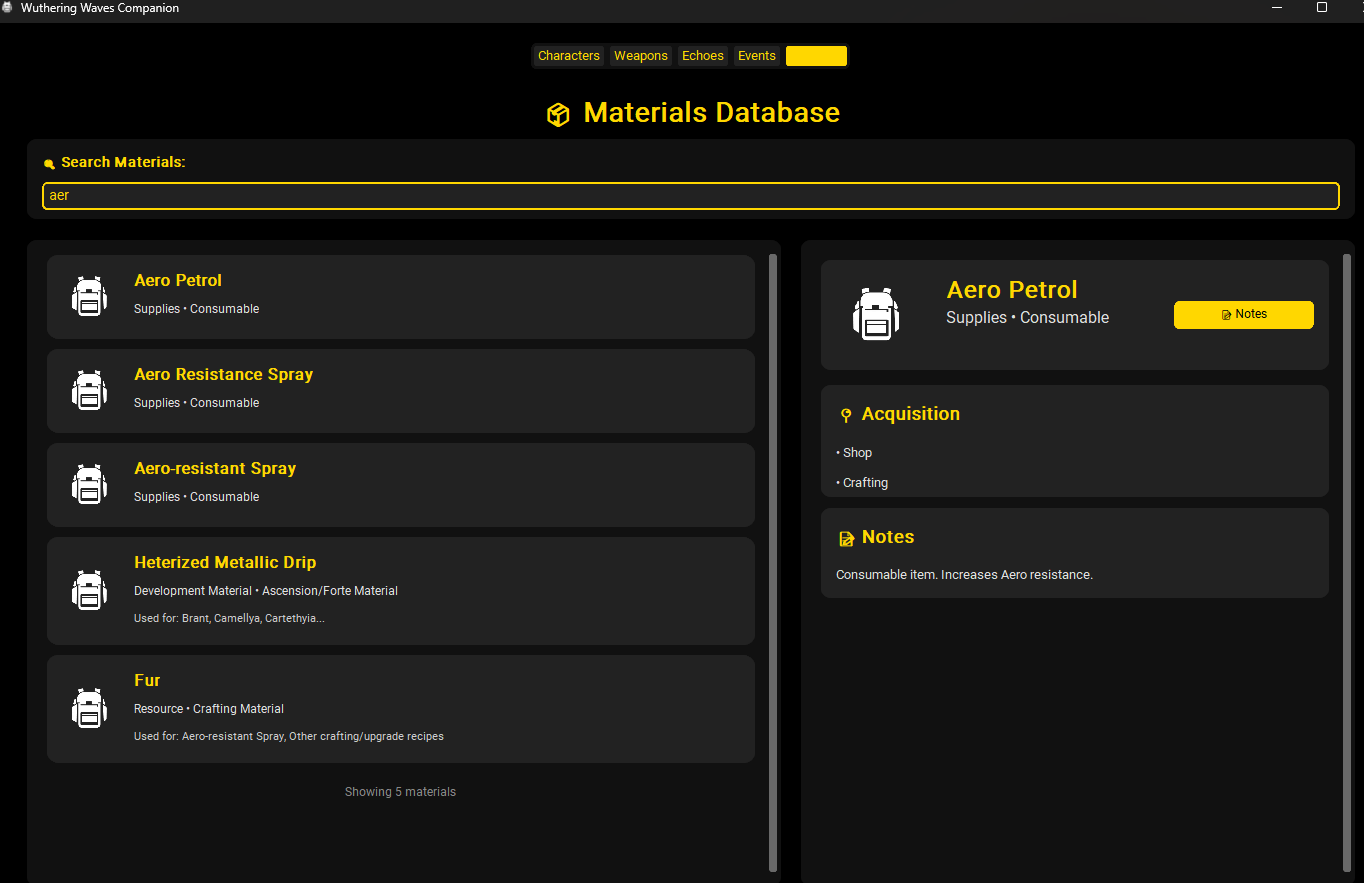The height and width of the screenshot is (883, 1364).
Task: Click the pin icon beside Acquisition heading
Action: pyautogui.click(x=846, y=415)
